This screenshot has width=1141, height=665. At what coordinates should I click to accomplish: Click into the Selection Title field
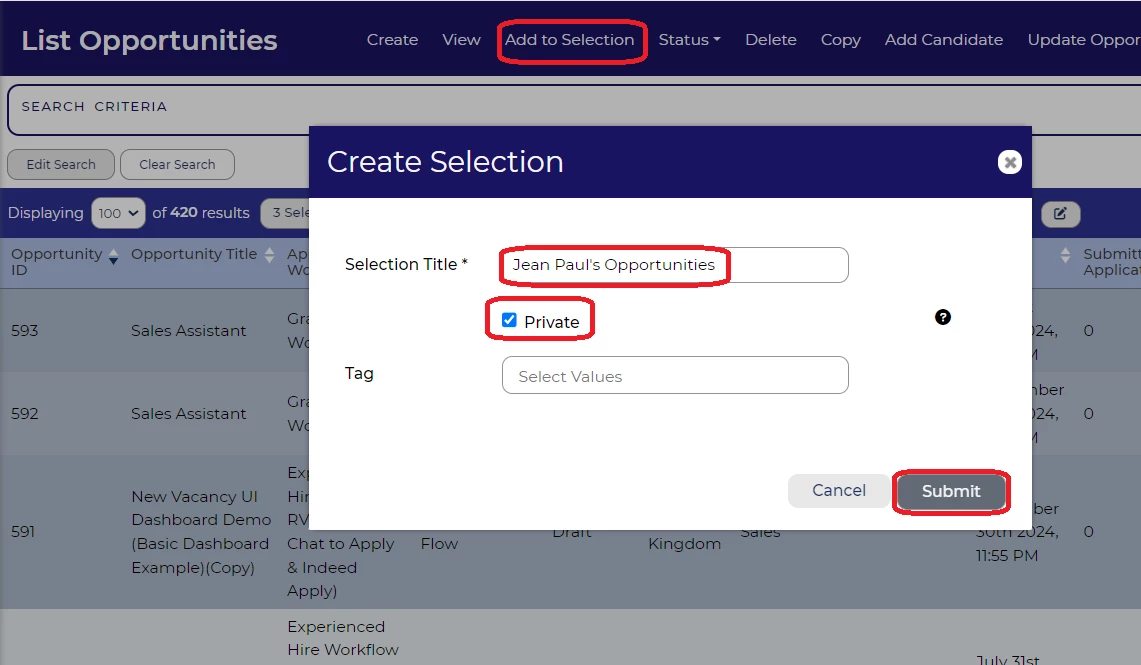(675, 265)
